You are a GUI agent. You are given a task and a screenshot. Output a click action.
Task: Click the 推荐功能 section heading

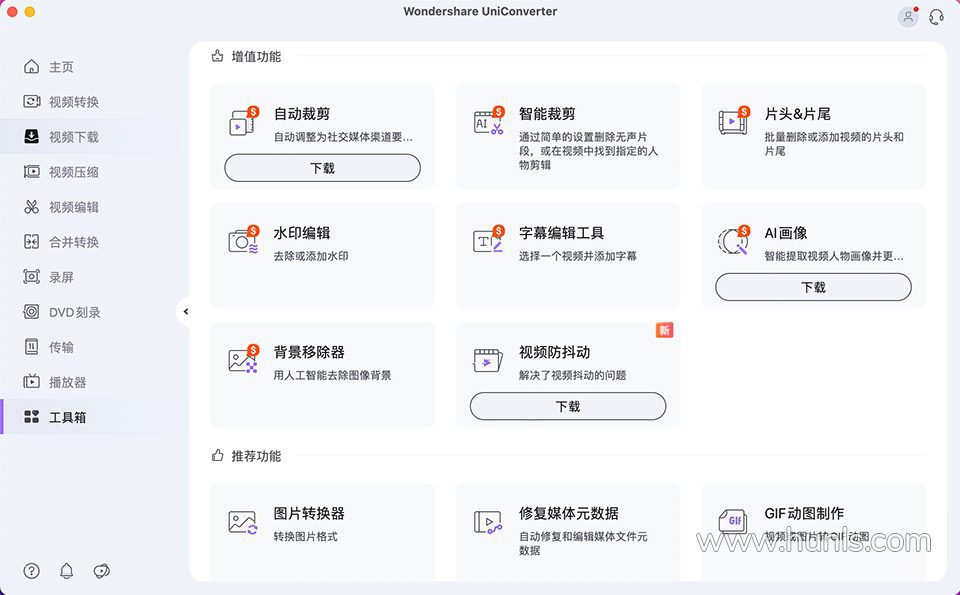256,456
